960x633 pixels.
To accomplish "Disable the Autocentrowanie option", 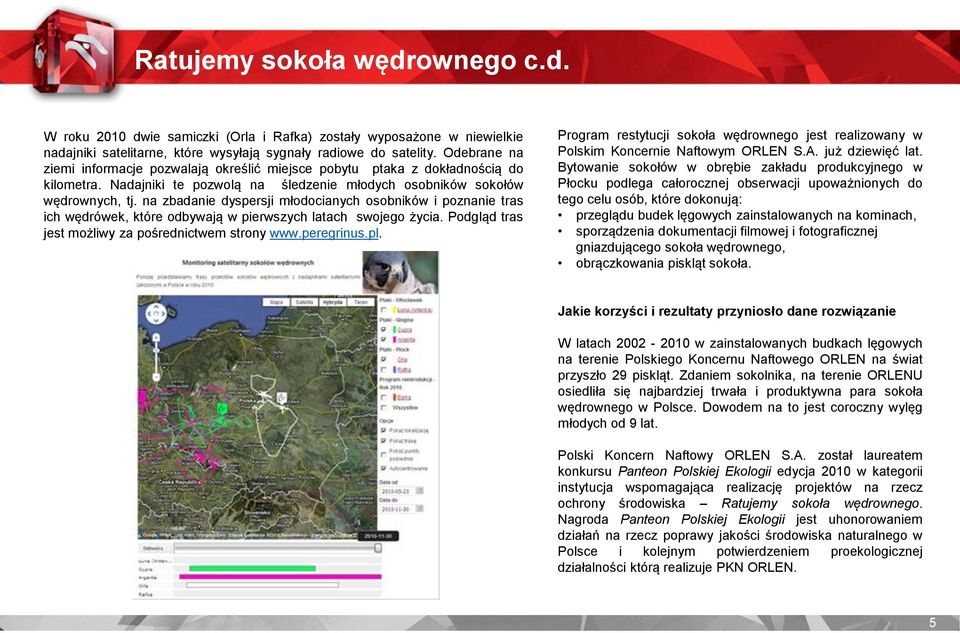I will [x=383, y=468].
